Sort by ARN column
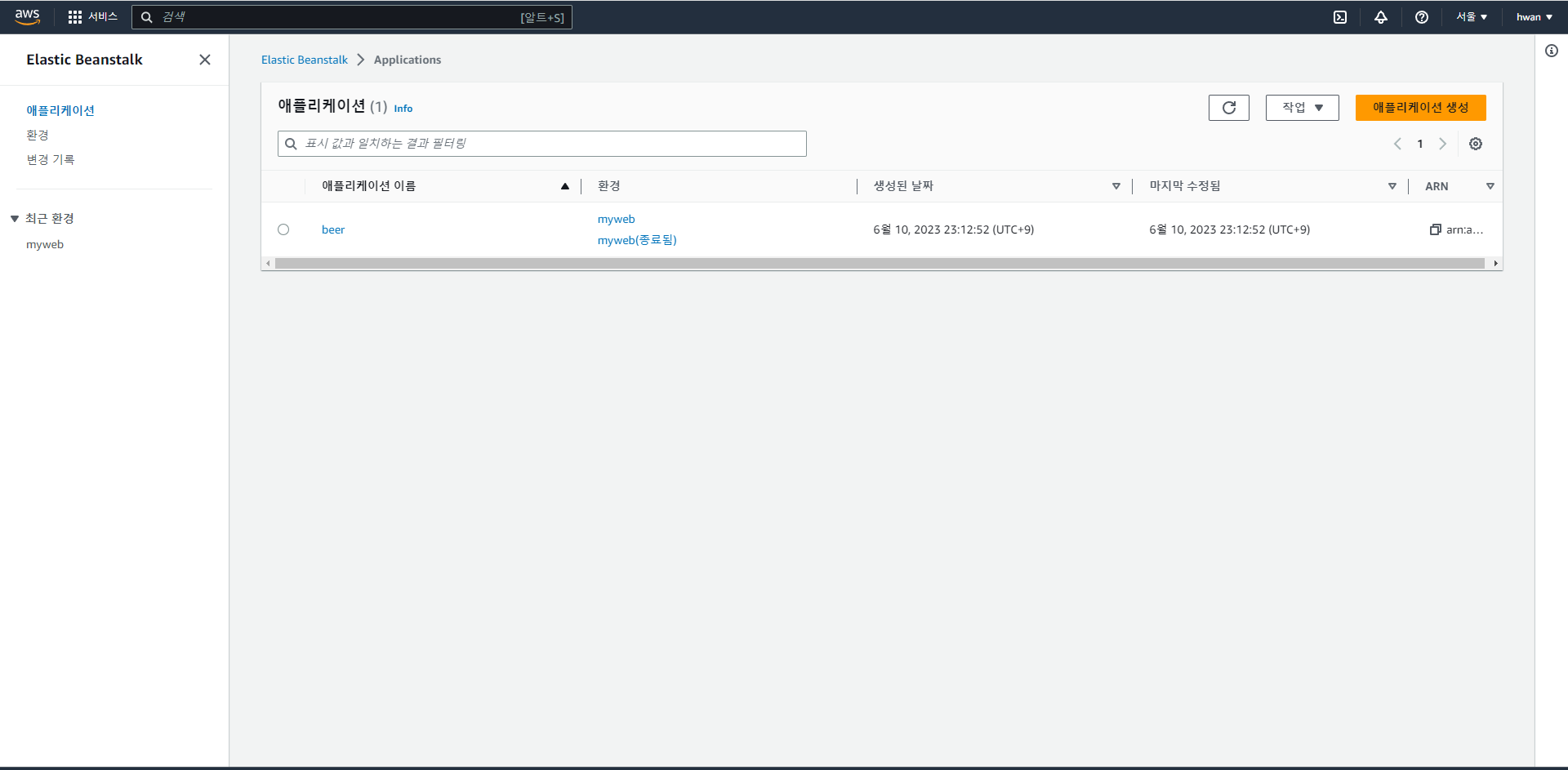Screen dimensions: 1568x770 coord(1490,186)
